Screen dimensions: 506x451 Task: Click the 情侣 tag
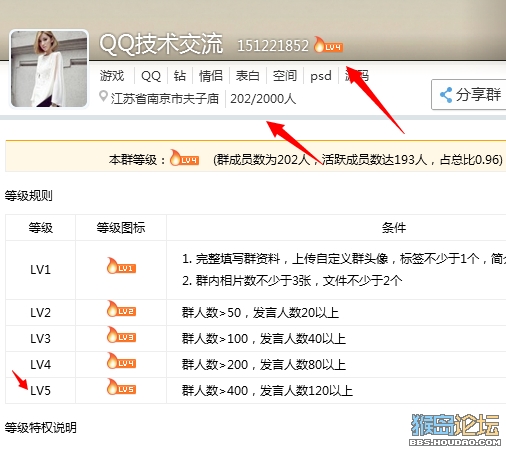pos(211,76)
